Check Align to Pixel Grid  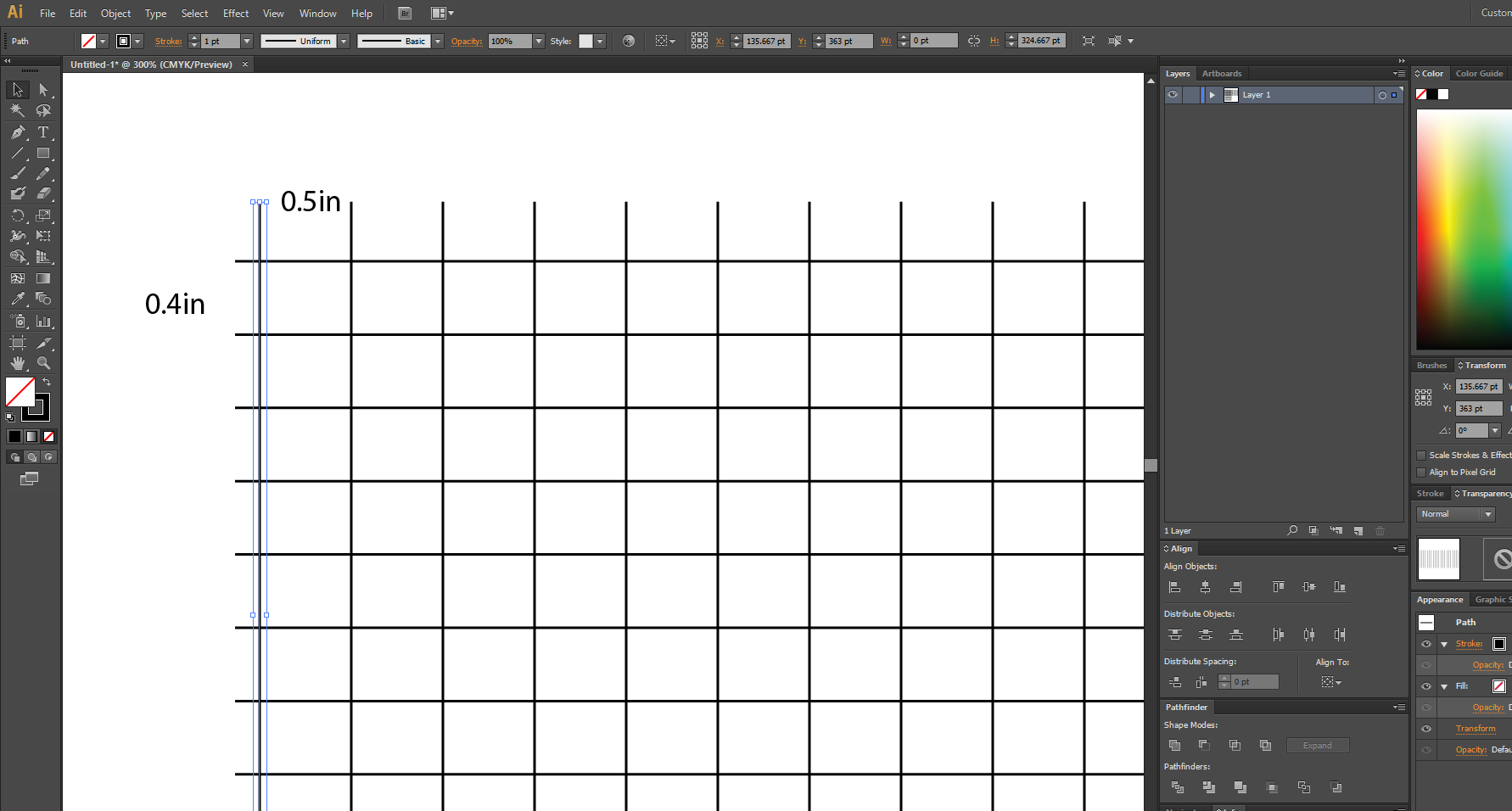1421,473
